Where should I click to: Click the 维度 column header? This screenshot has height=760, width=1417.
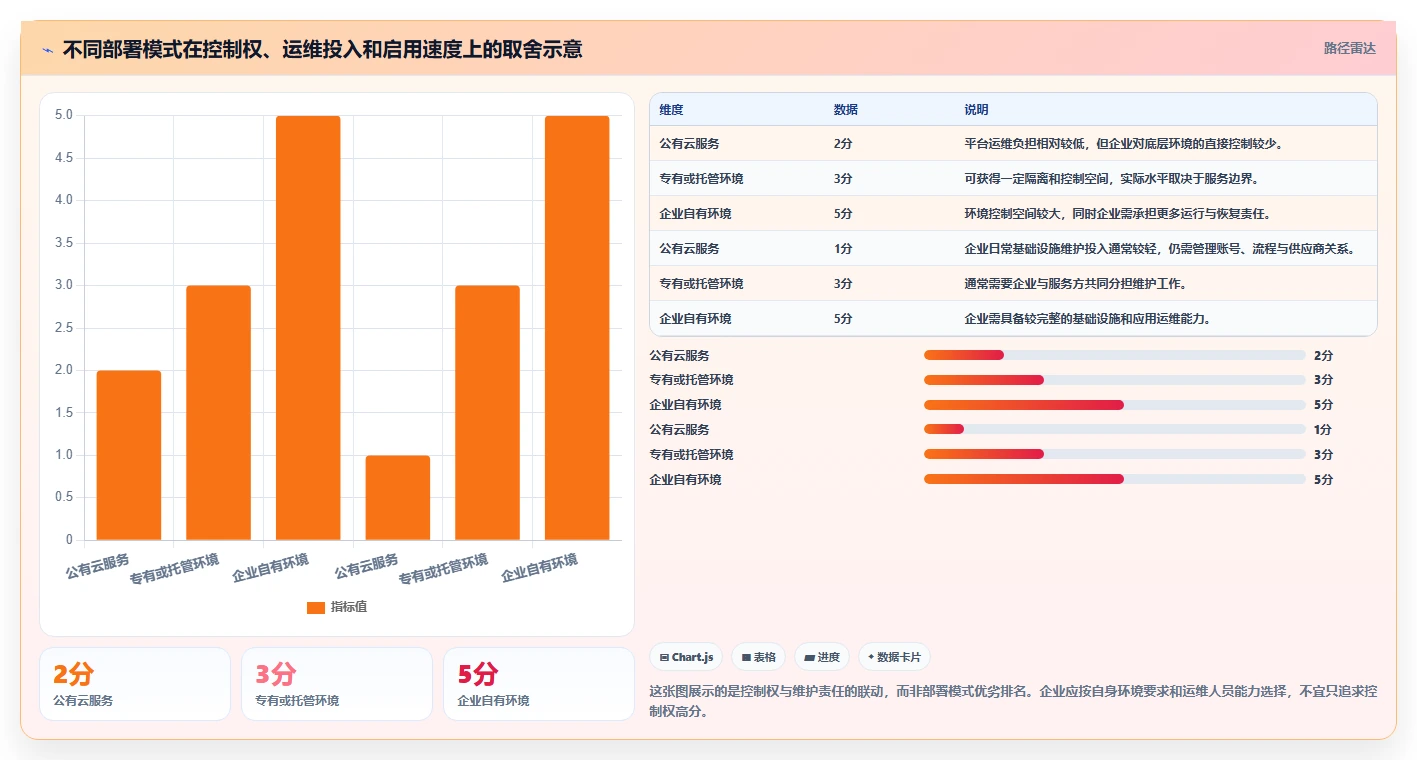pos(672,109)
